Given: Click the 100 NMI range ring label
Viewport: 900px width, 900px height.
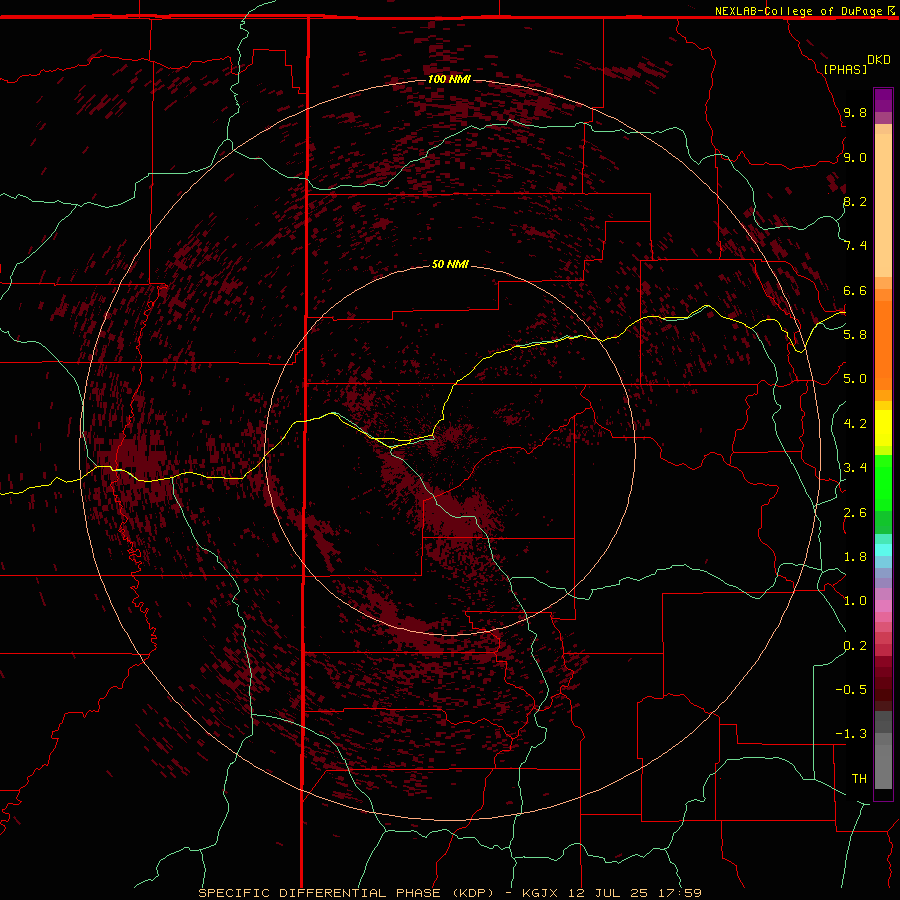Looking at the screenshot, I should tap(449, 79).
